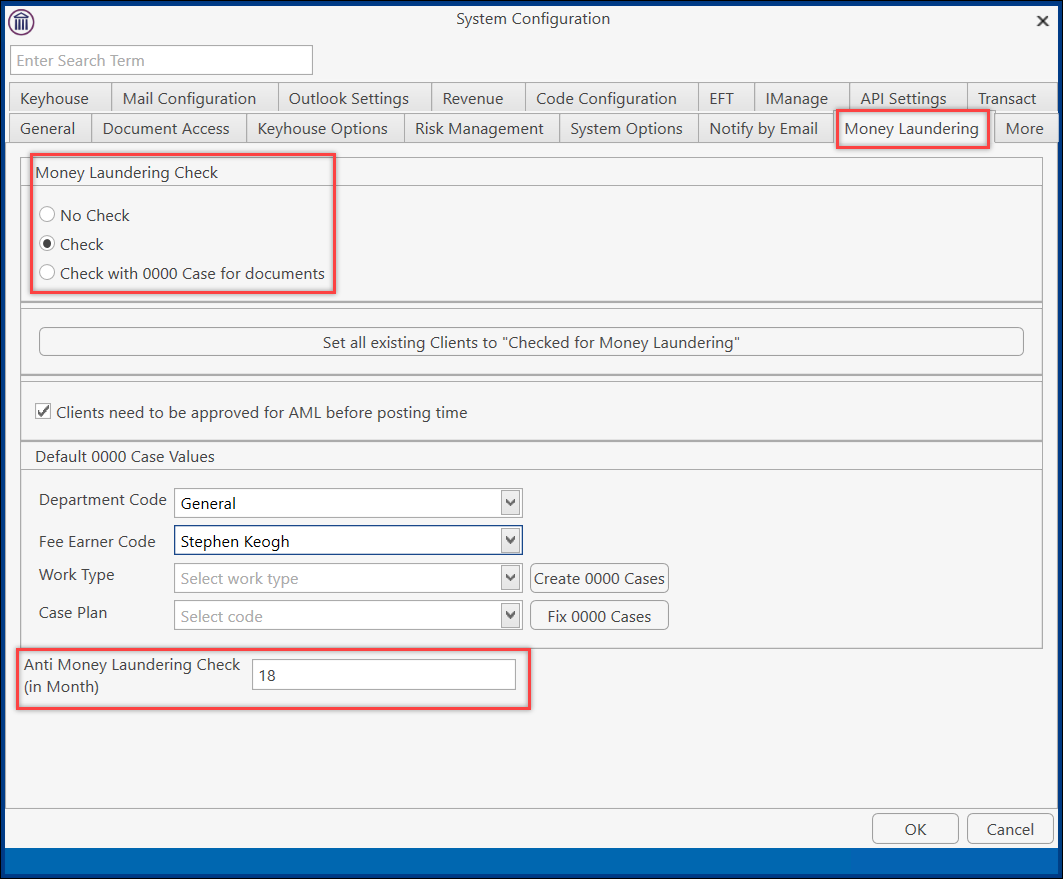1063x879 pixels.
Task: Open the Fee Earner Code dropdown
Action: click(510, 541)
